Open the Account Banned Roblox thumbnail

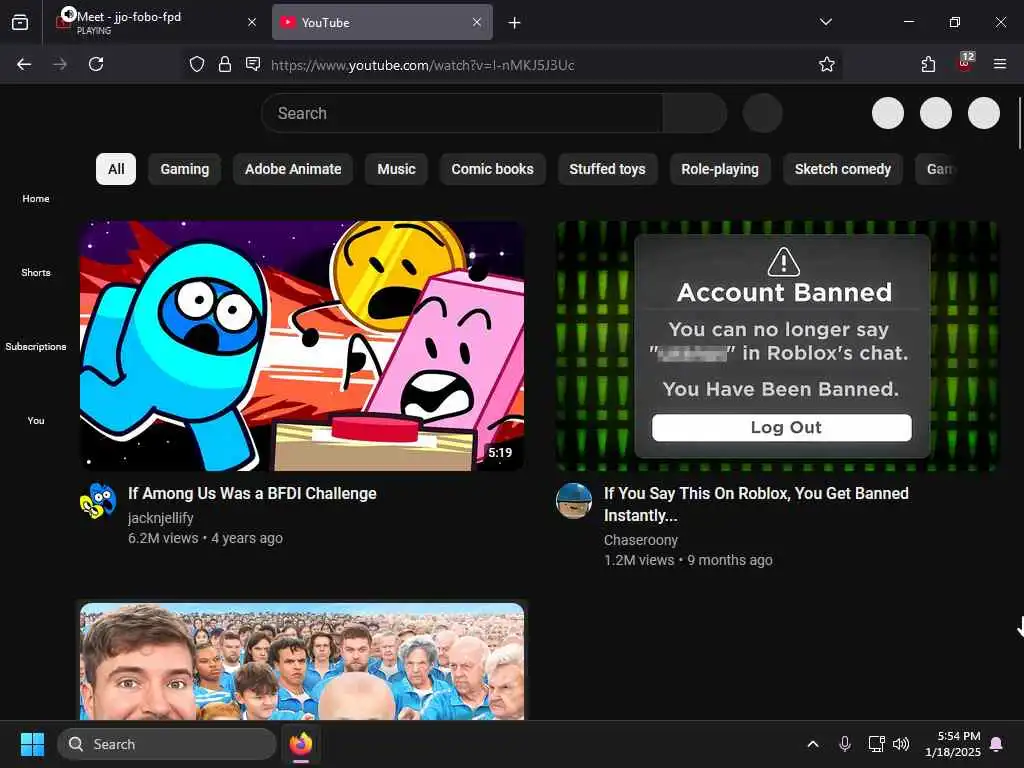777,345
